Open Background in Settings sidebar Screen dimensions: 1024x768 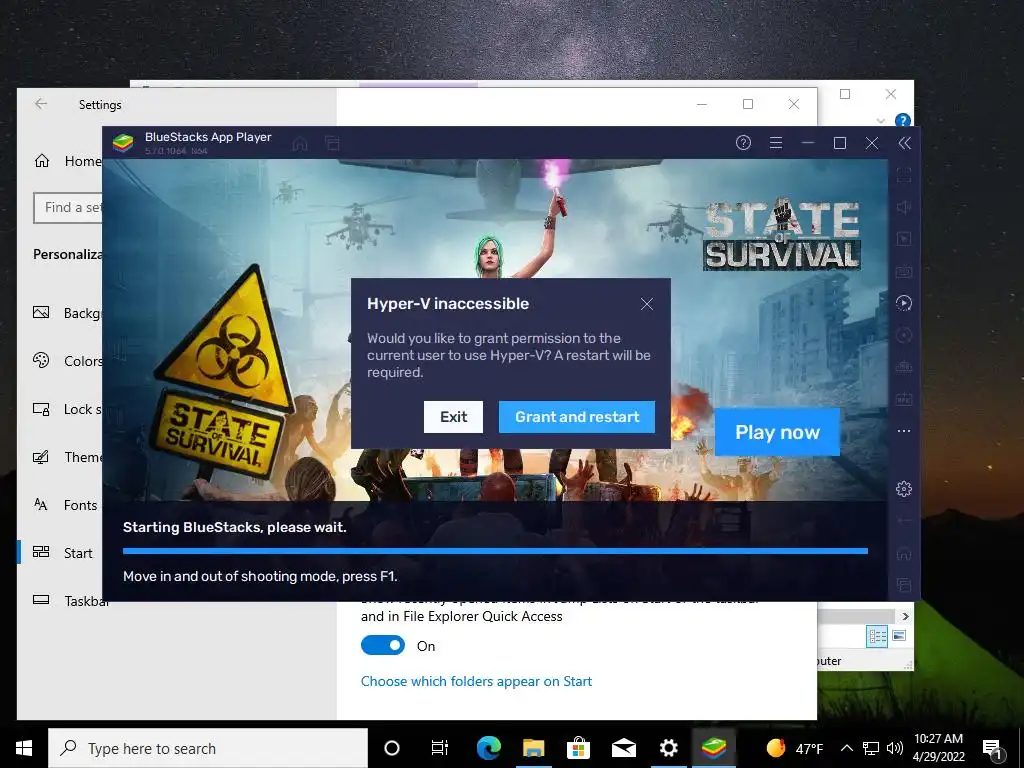coord(68,313)
